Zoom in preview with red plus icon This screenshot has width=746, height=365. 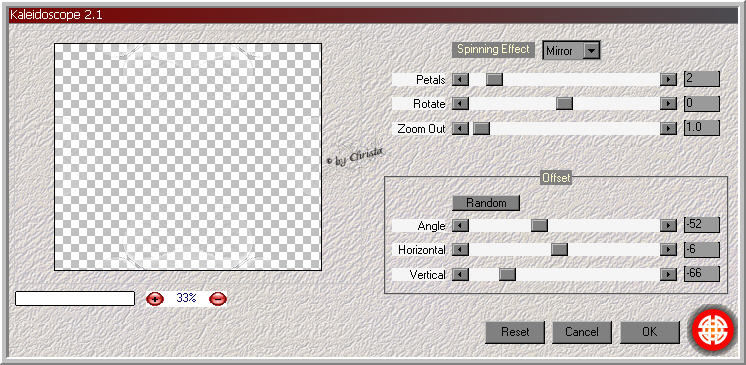click(155, 299)
